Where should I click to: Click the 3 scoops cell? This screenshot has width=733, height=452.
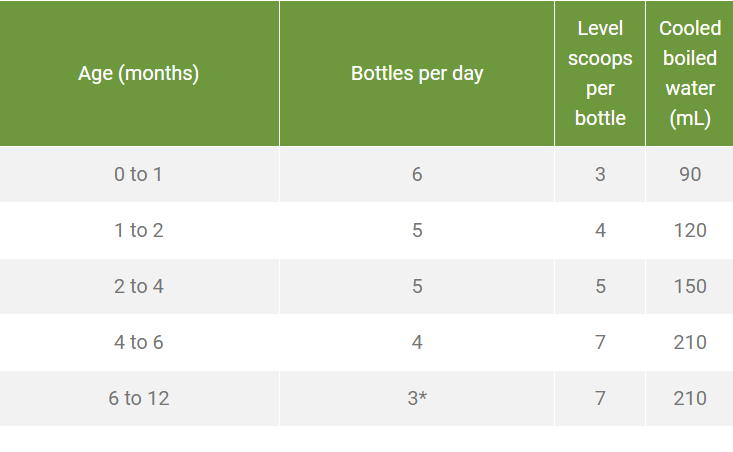[600, 174]
